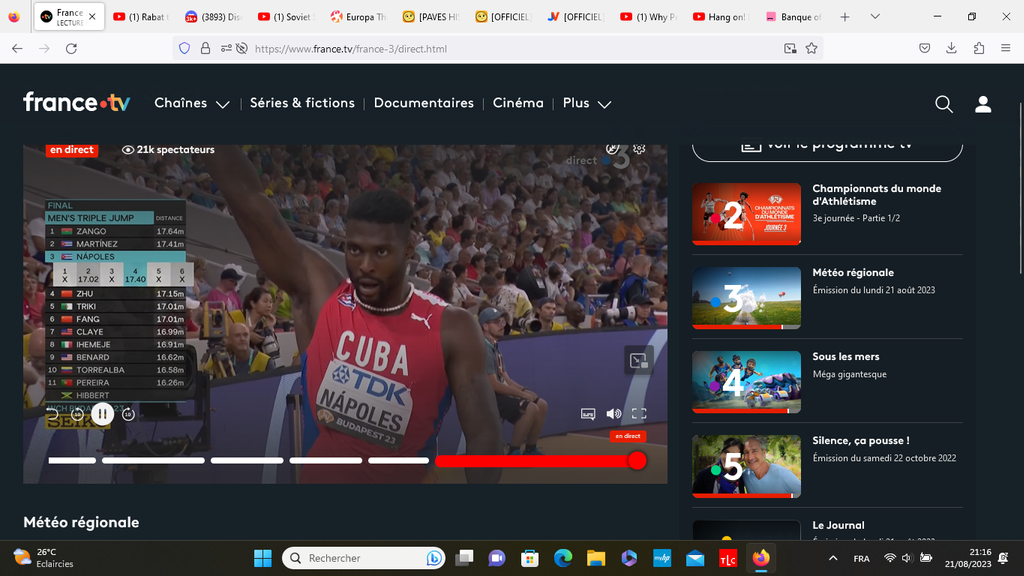1024x576 pixels.
Task: Switch video player to fullscreen
Action: (639, 414)
